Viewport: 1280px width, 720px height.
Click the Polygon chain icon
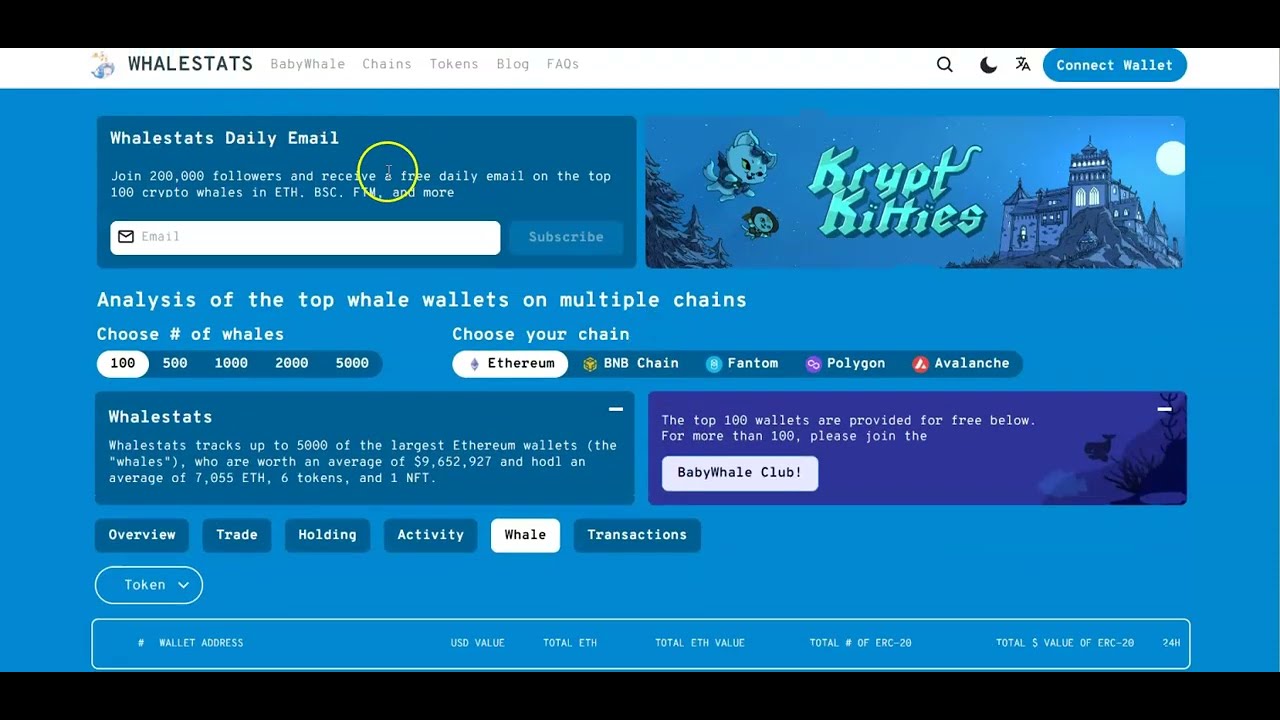[x=814, y=364]
